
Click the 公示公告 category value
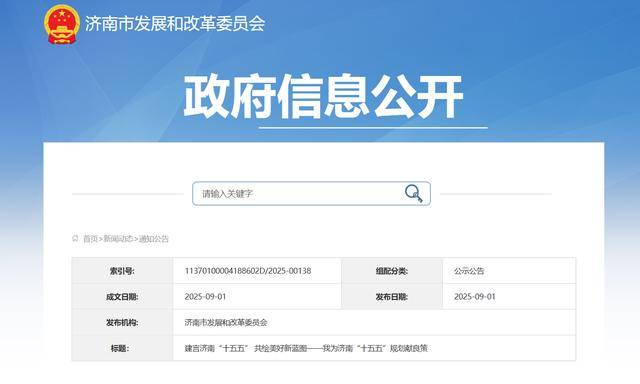click(469, 271)
